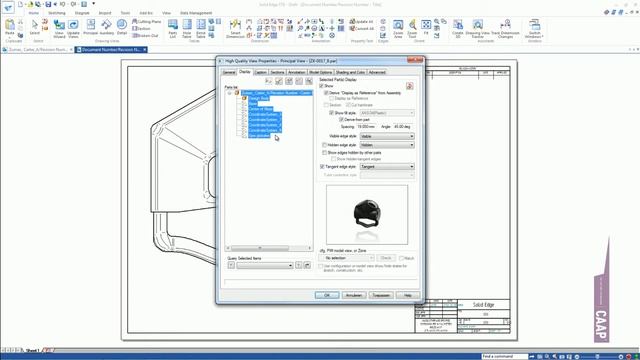Switch to the Shading and Color tab
The width and height of the screenshot is (640, 360).
point(350,72)
